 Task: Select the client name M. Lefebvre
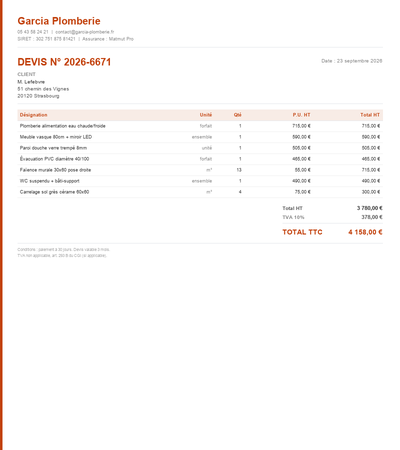(x=31, y=82)
